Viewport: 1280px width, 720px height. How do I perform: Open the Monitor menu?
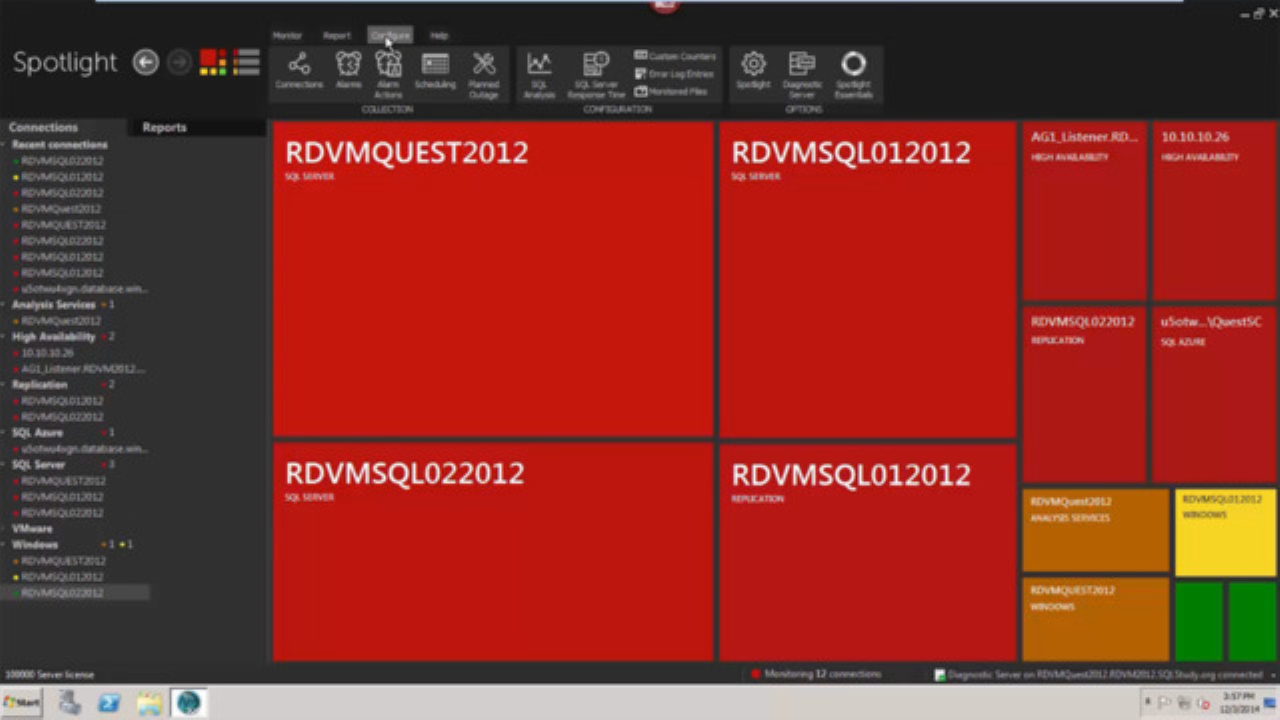coord(287,35)
